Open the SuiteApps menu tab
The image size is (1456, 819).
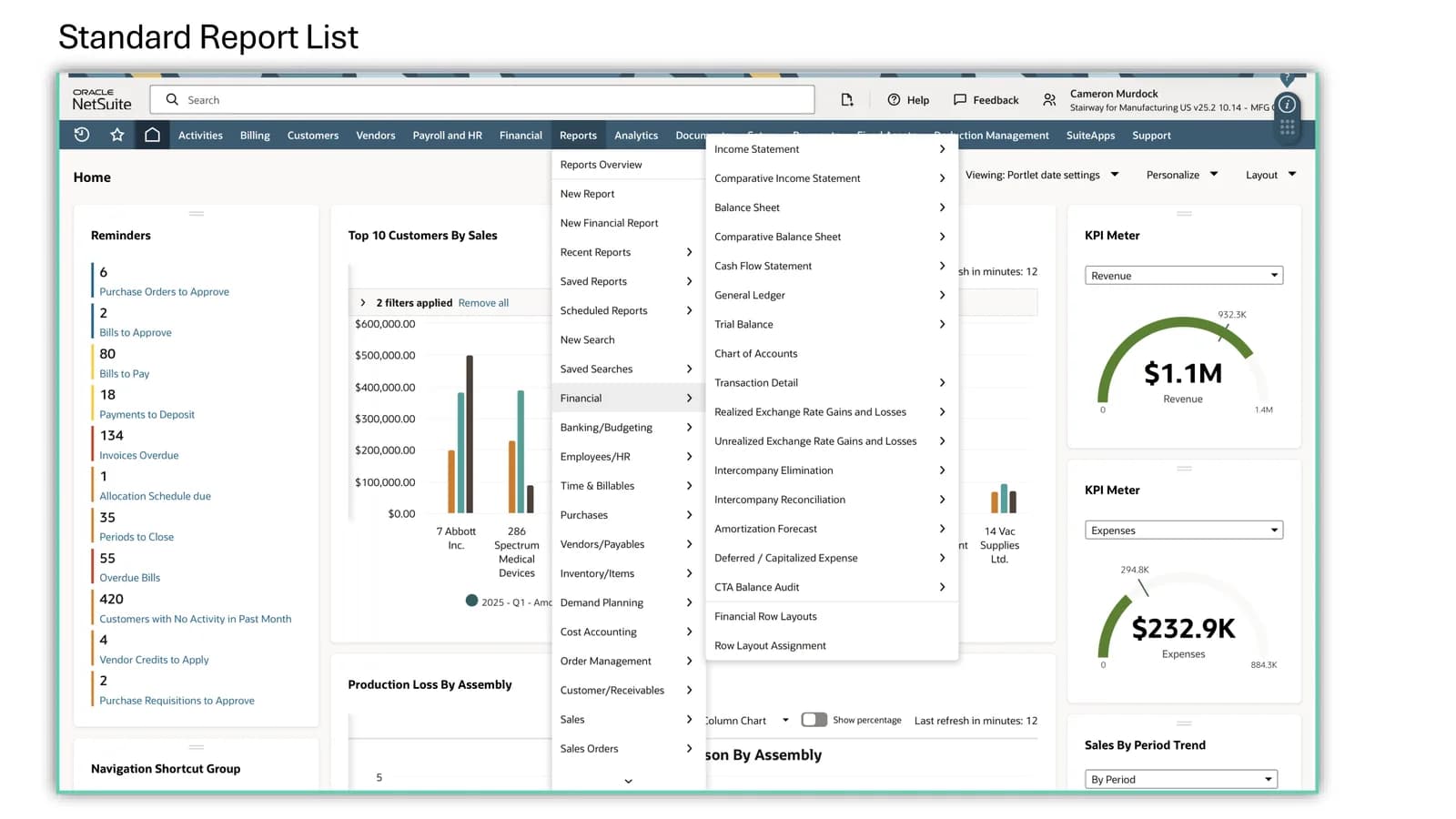pos(1090,136)
